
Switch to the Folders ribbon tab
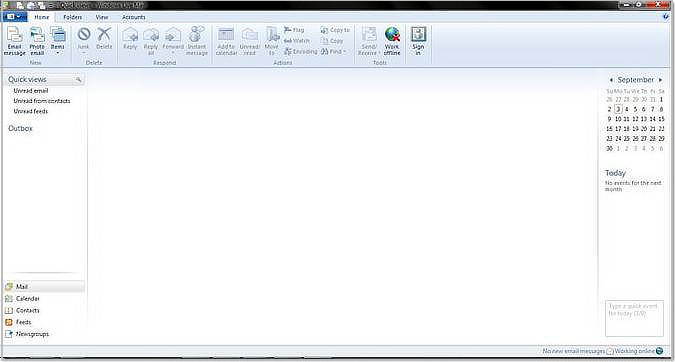coord(72,17)
